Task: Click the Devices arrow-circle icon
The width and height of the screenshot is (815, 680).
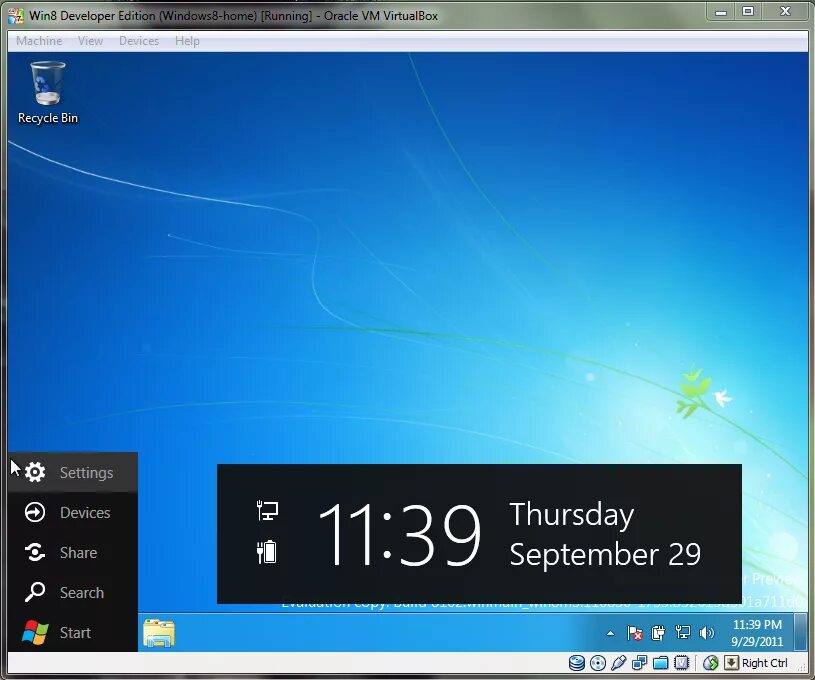Action: click(x=35, y=513)
